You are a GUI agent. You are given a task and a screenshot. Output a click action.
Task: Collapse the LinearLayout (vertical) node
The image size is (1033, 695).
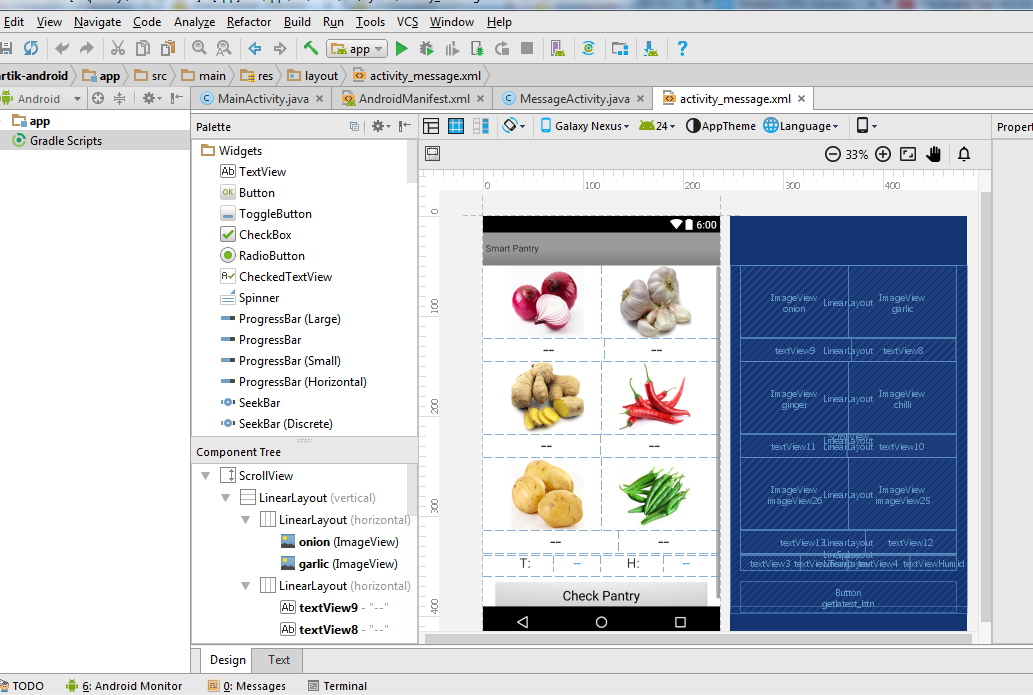click(225, 498)
